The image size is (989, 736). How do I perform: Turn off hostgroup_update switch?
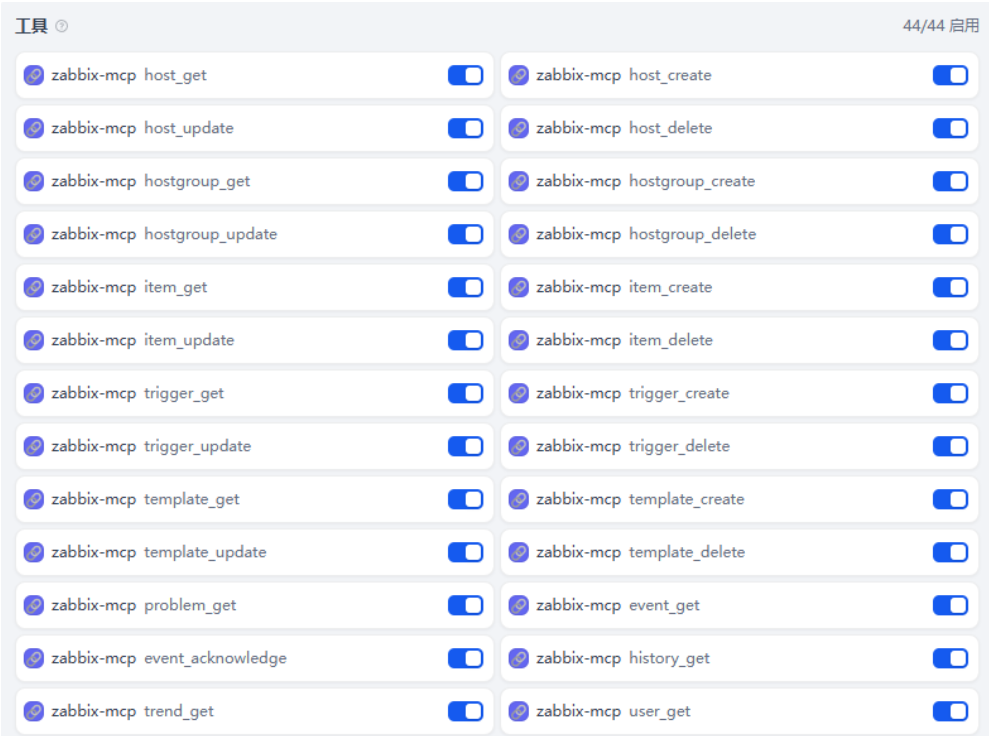[x=465, y=234]
